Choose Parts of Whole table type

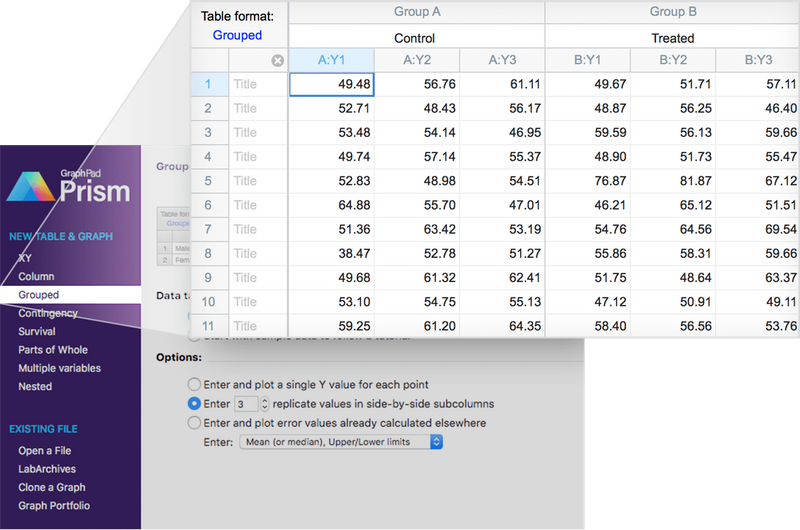tap(53, 350)
